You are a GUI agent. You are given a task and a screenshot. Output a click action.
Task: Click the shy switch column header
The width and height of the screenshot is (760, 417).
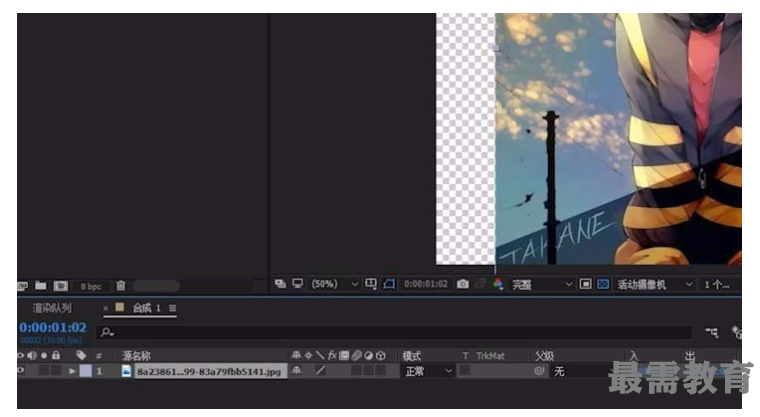296,355
